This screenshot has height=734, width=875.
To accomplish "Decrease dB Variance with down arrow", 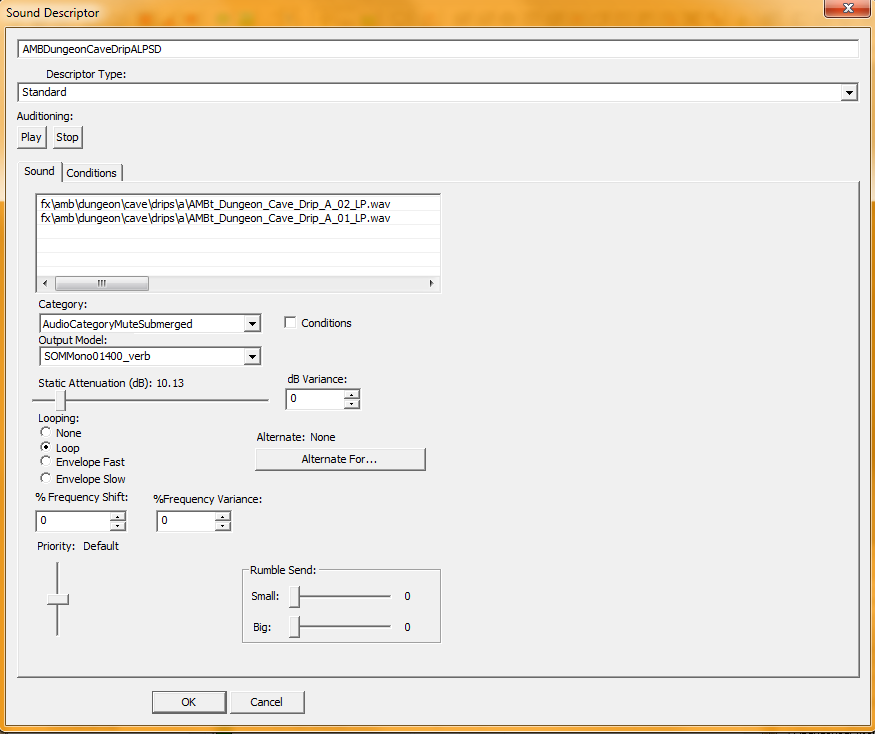I will pos(352,404).
